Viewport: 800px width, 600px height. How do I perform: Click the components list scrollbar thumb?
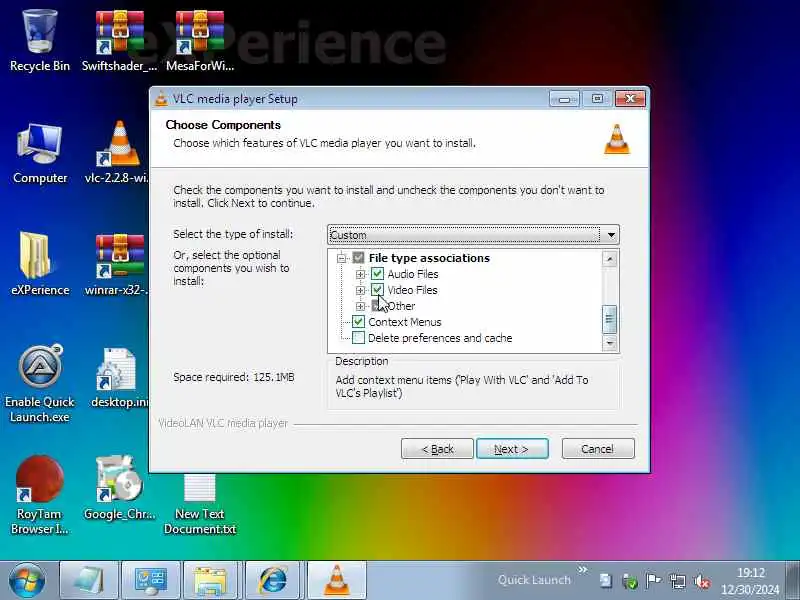pyautogui.click(x=609, y=319)
